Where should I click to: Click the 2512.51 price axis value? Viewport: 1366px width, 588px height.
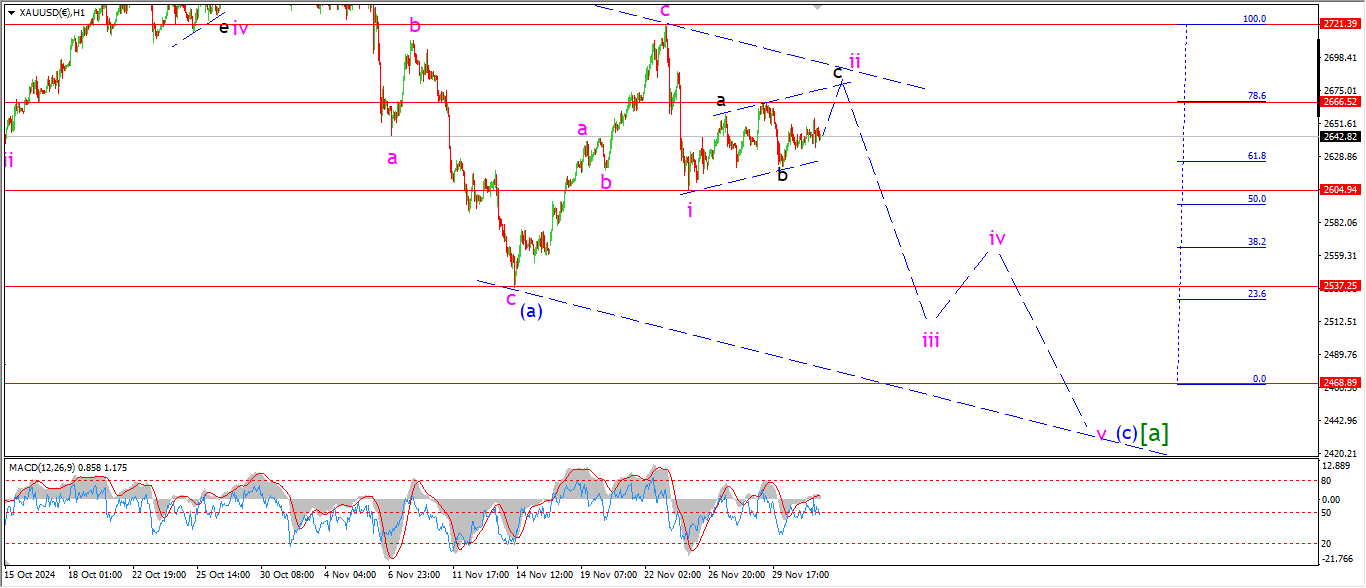1339,321
